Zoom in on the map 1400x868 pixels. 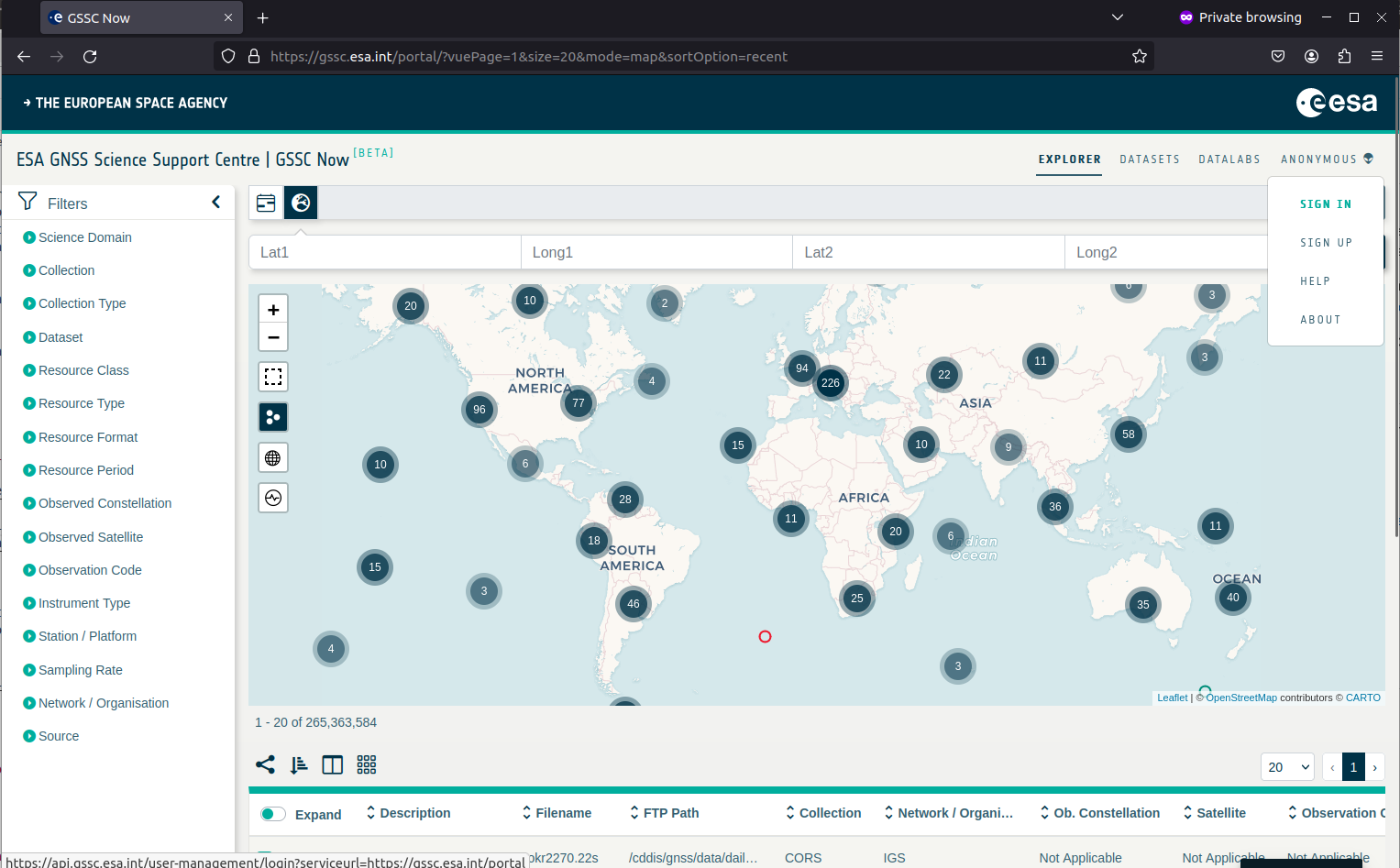273,310
